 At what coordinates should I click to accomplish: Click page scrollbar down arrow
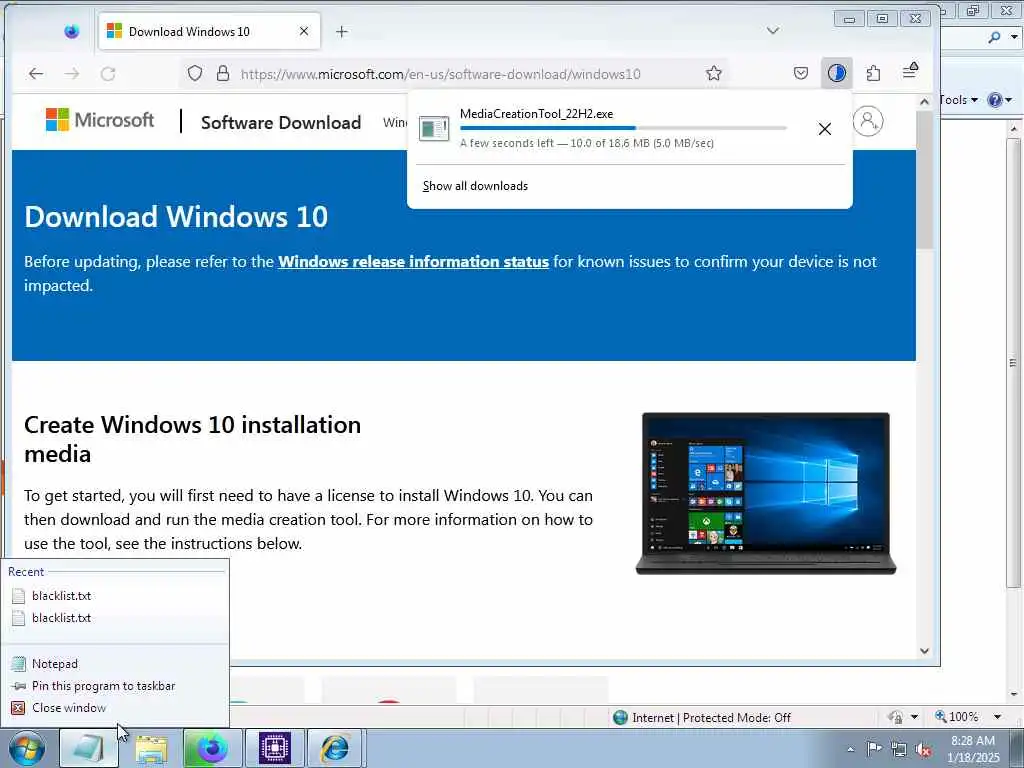924,650
